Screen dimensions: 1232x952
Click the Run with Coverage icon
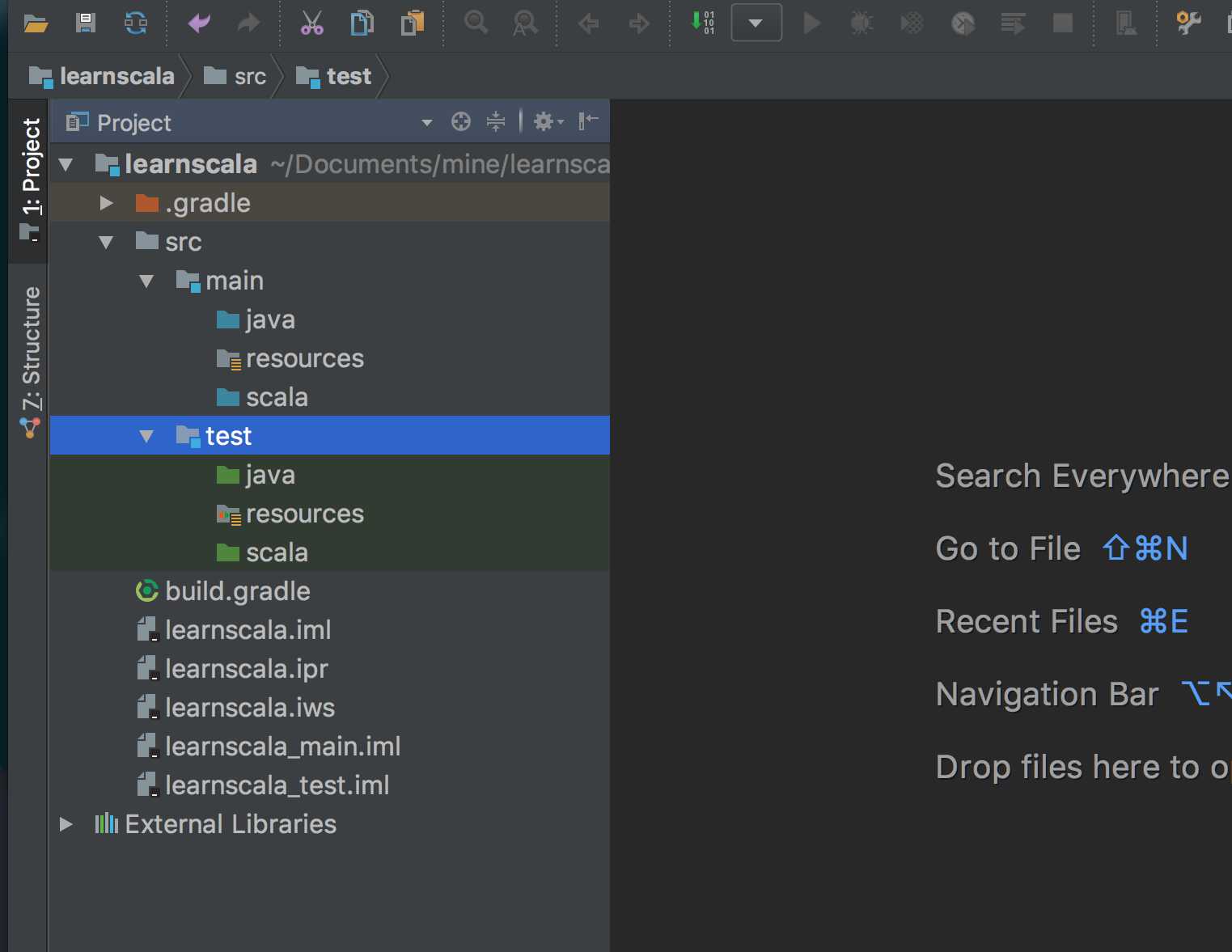tap(912, 23)
